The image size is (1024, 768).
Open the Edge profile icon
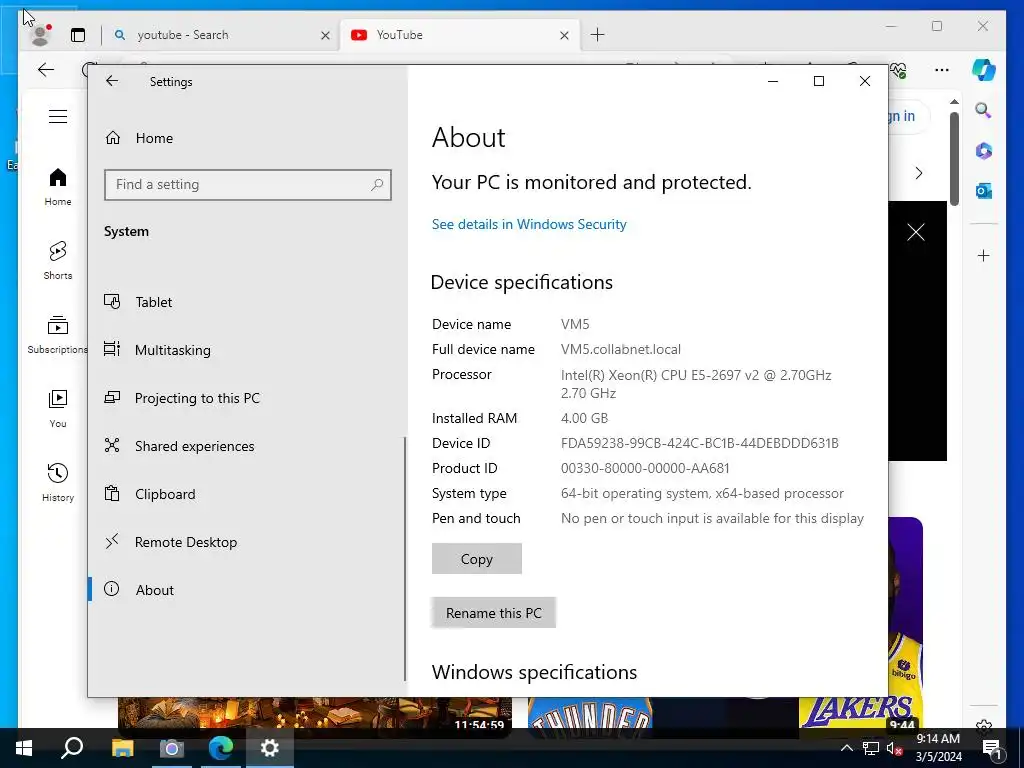point(40,35)
